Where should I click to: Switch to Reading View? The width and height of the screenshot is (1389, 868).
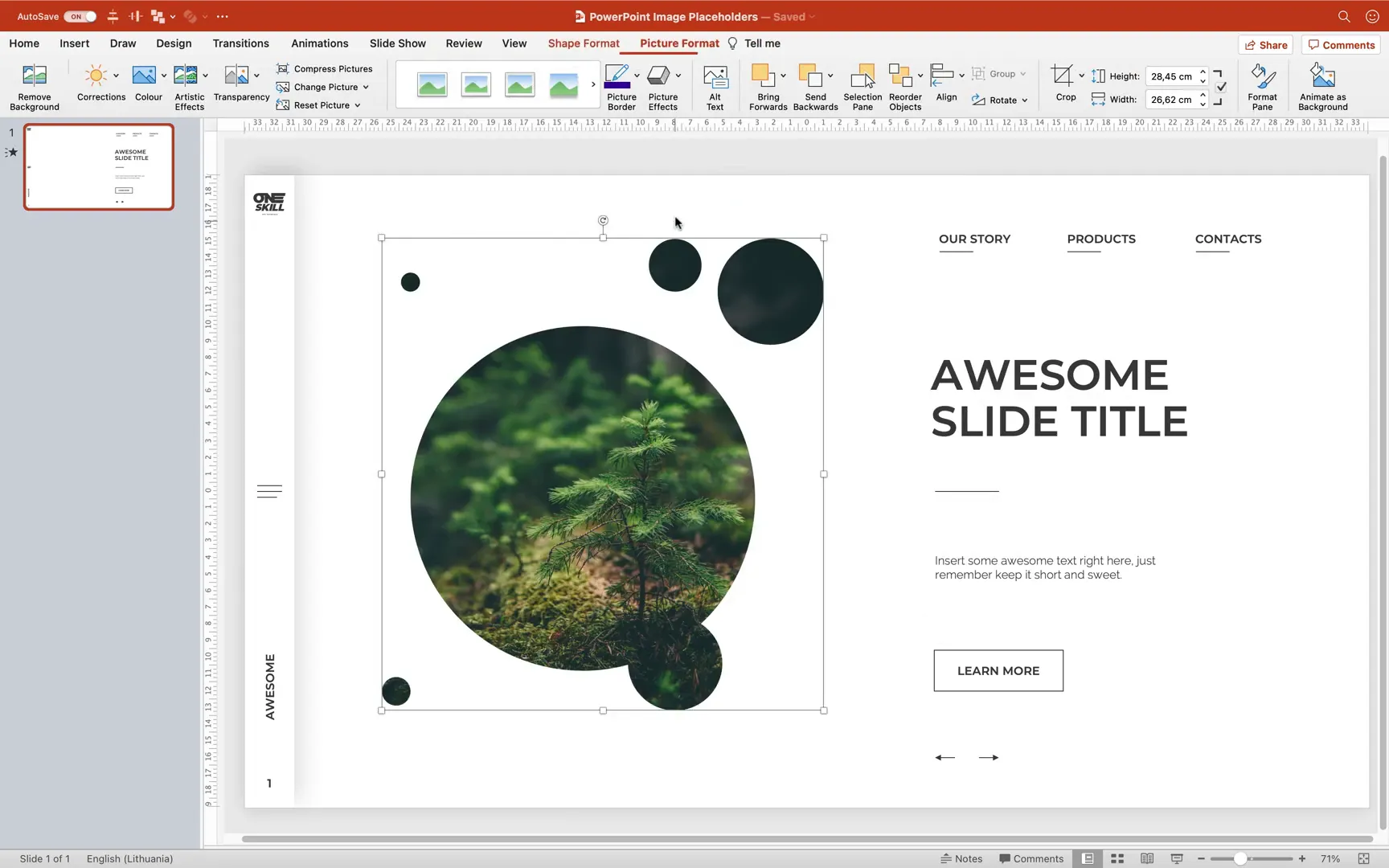[x=1147, y=858]
